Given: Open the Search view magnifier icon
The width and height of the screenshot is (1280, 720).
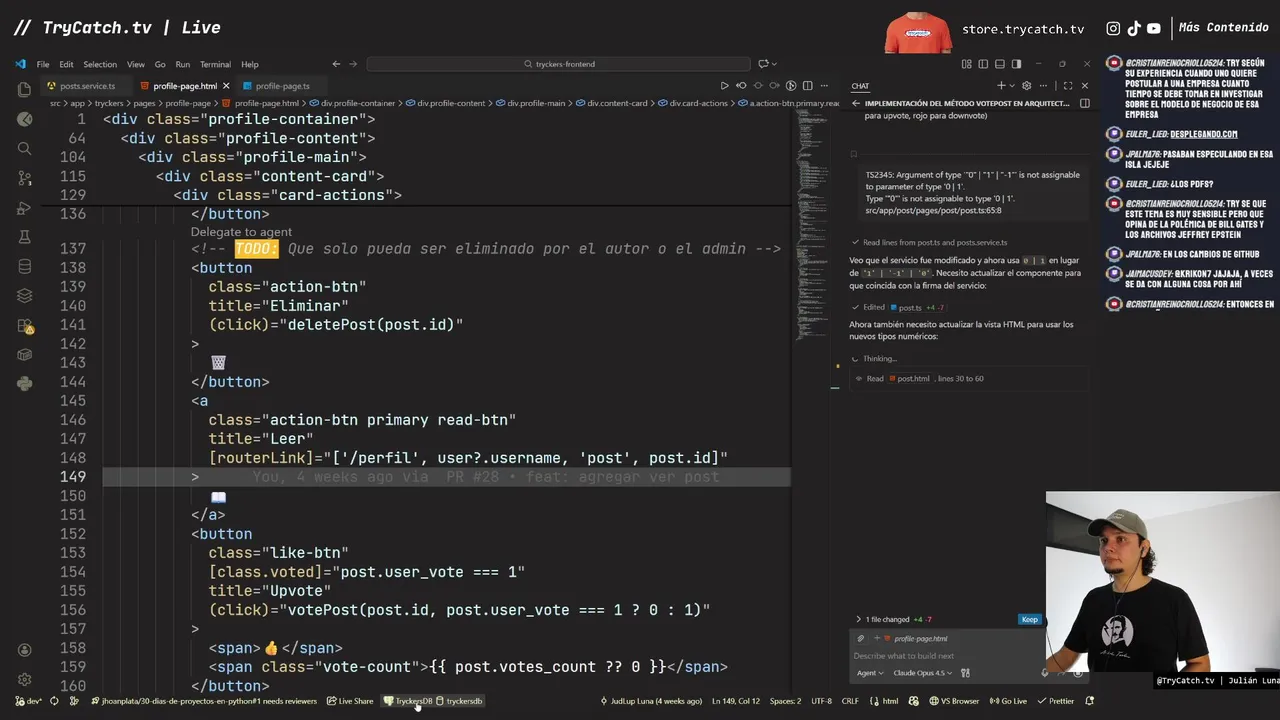Looking at the screenshot, I should point(24,148).
